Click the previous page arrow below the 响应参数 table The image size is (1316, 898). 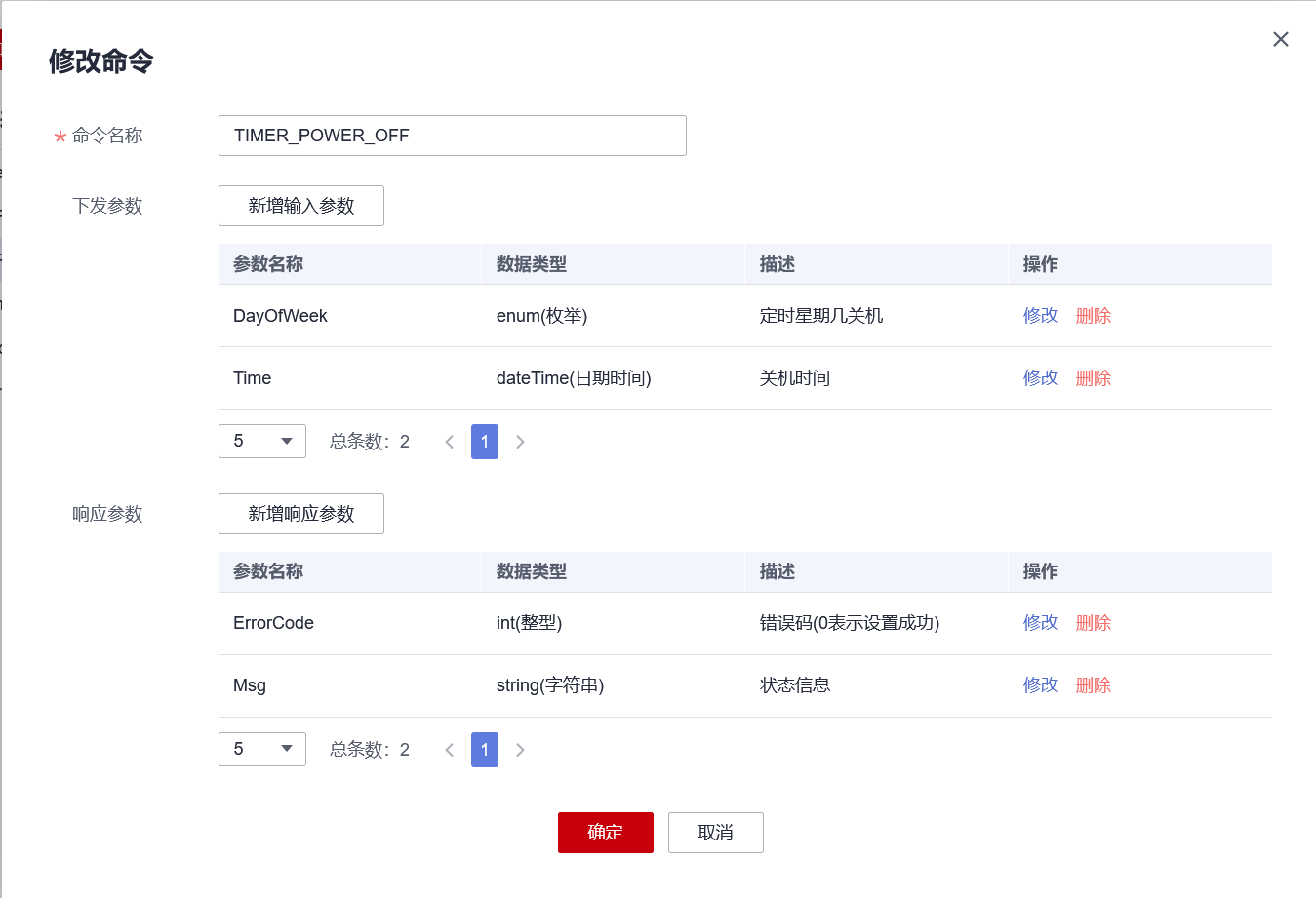449,749
